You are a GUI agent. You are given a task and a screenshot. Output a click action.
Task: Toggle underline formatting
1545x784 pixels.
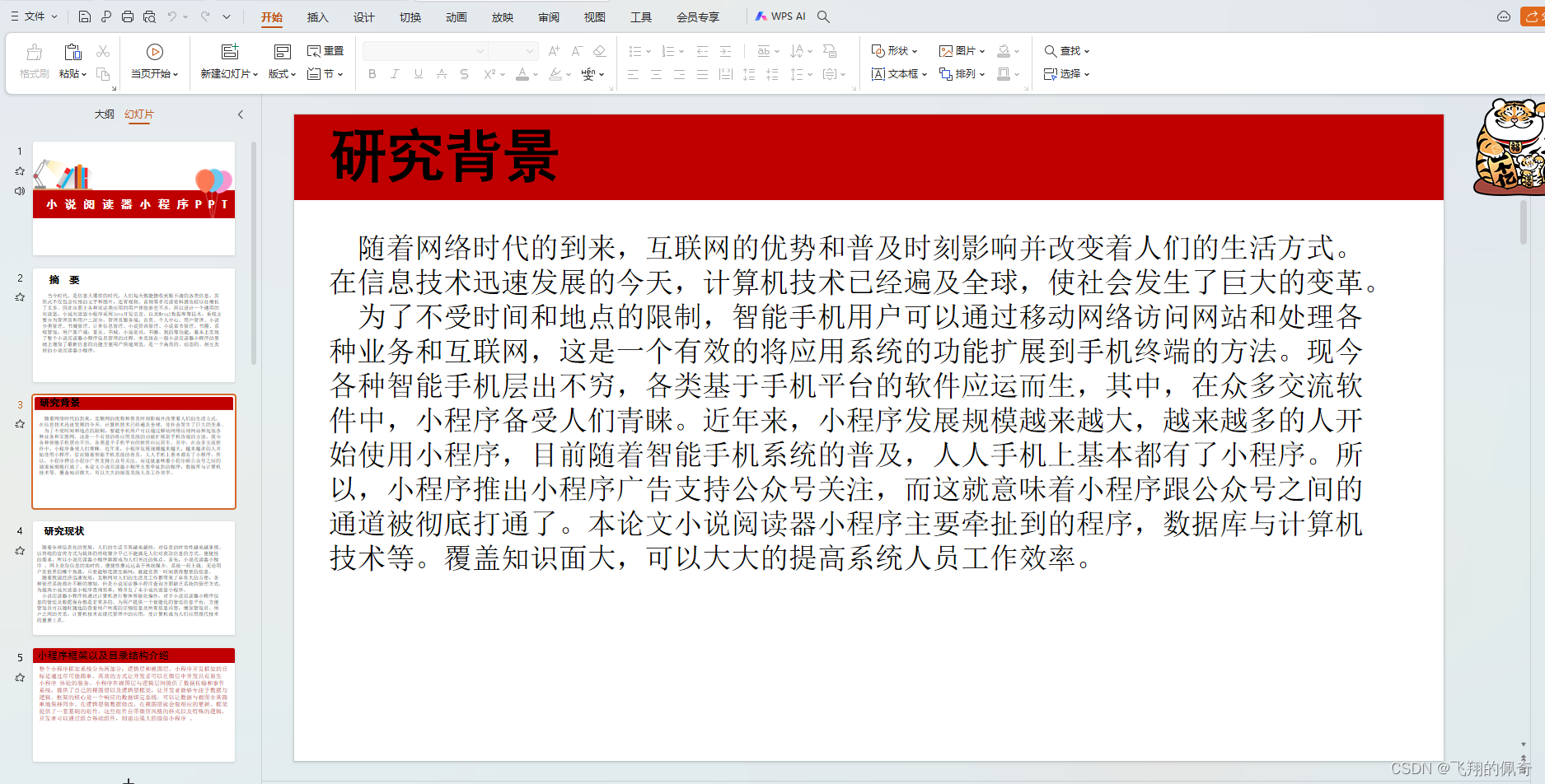(419, 74)
